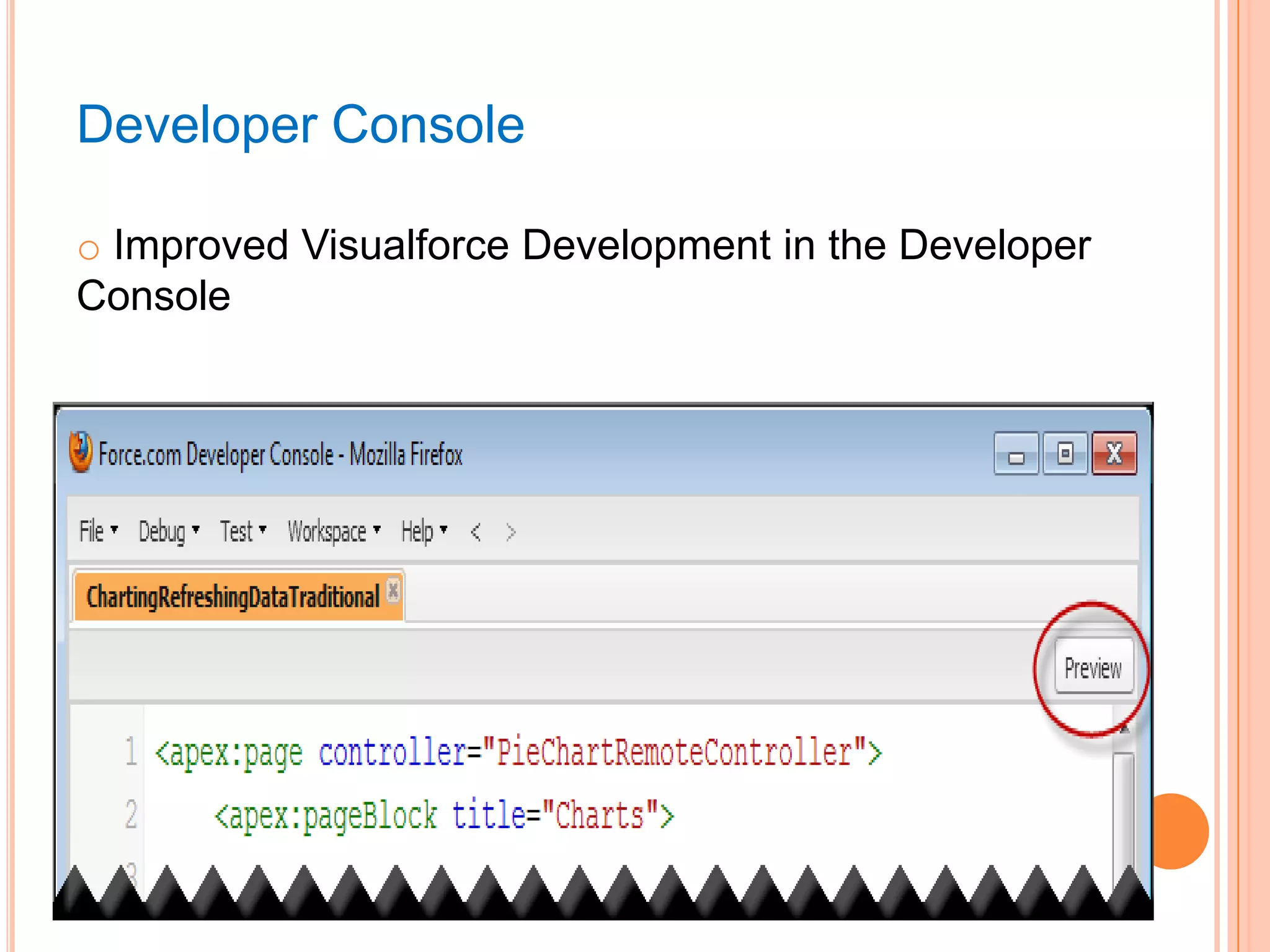Click the "Charts" title value

(x=600, y=814)
